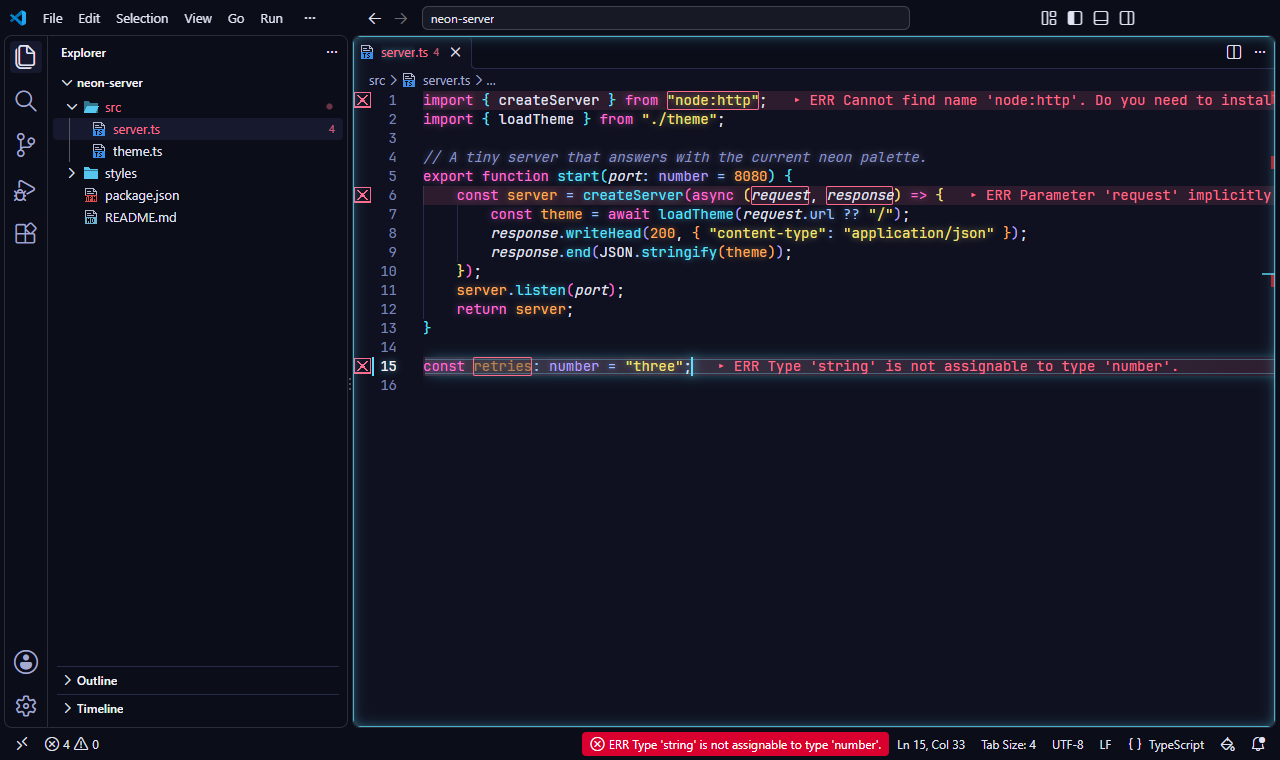Click the request parameter on line 6
The image size is (1280, 760).
click(x=780, y=195)
